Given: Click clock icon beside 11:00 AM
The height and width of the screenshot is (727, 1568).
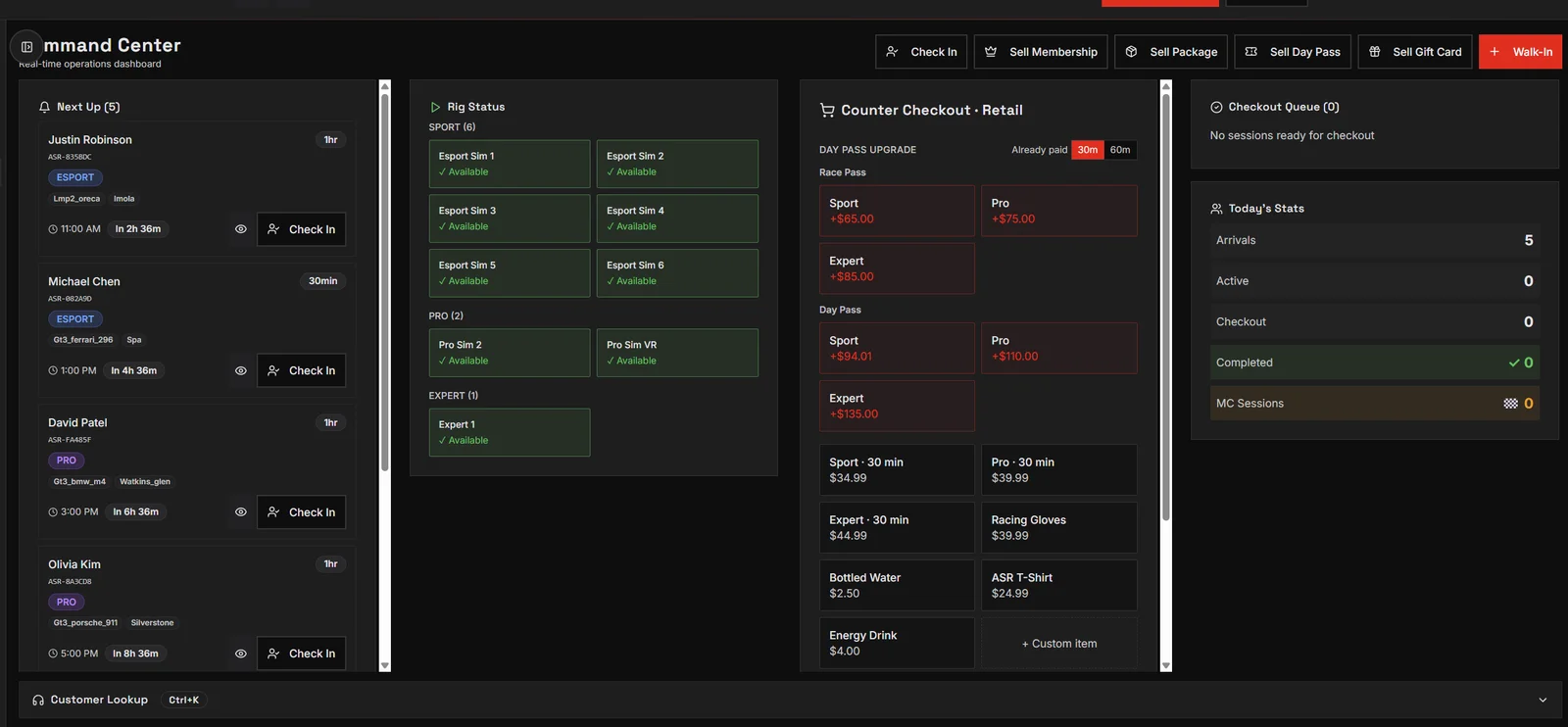Looking at the screenshot, I should tap(53, 229).
